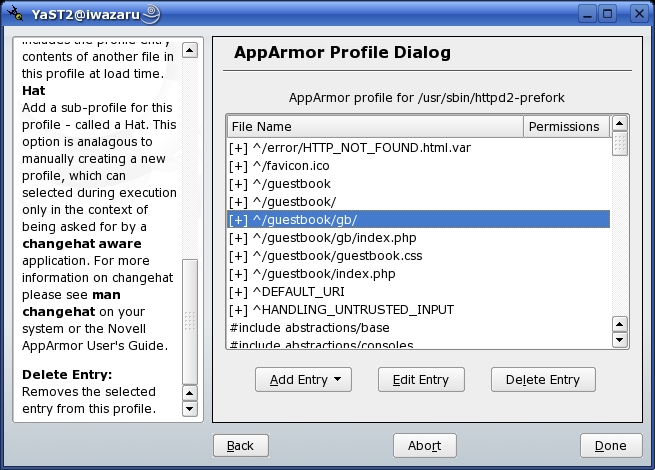Viewport: 655px width, 470px height.
Task: Click the Permissions column header
Action: click(564, 127)
